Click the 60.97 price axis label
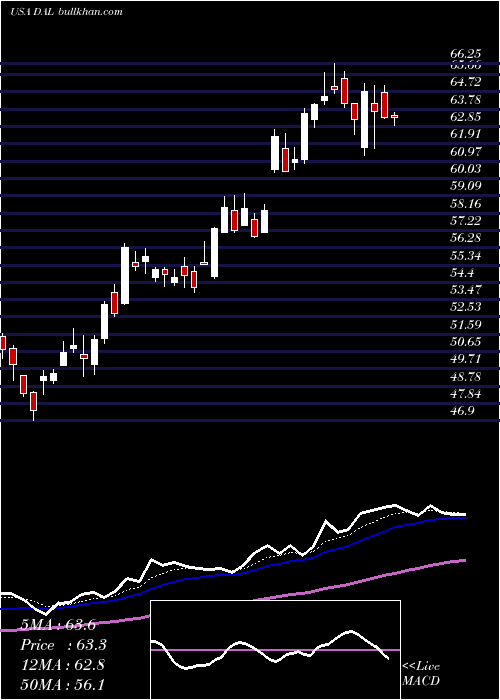This screenshot has height=700, width=500. 466,152
